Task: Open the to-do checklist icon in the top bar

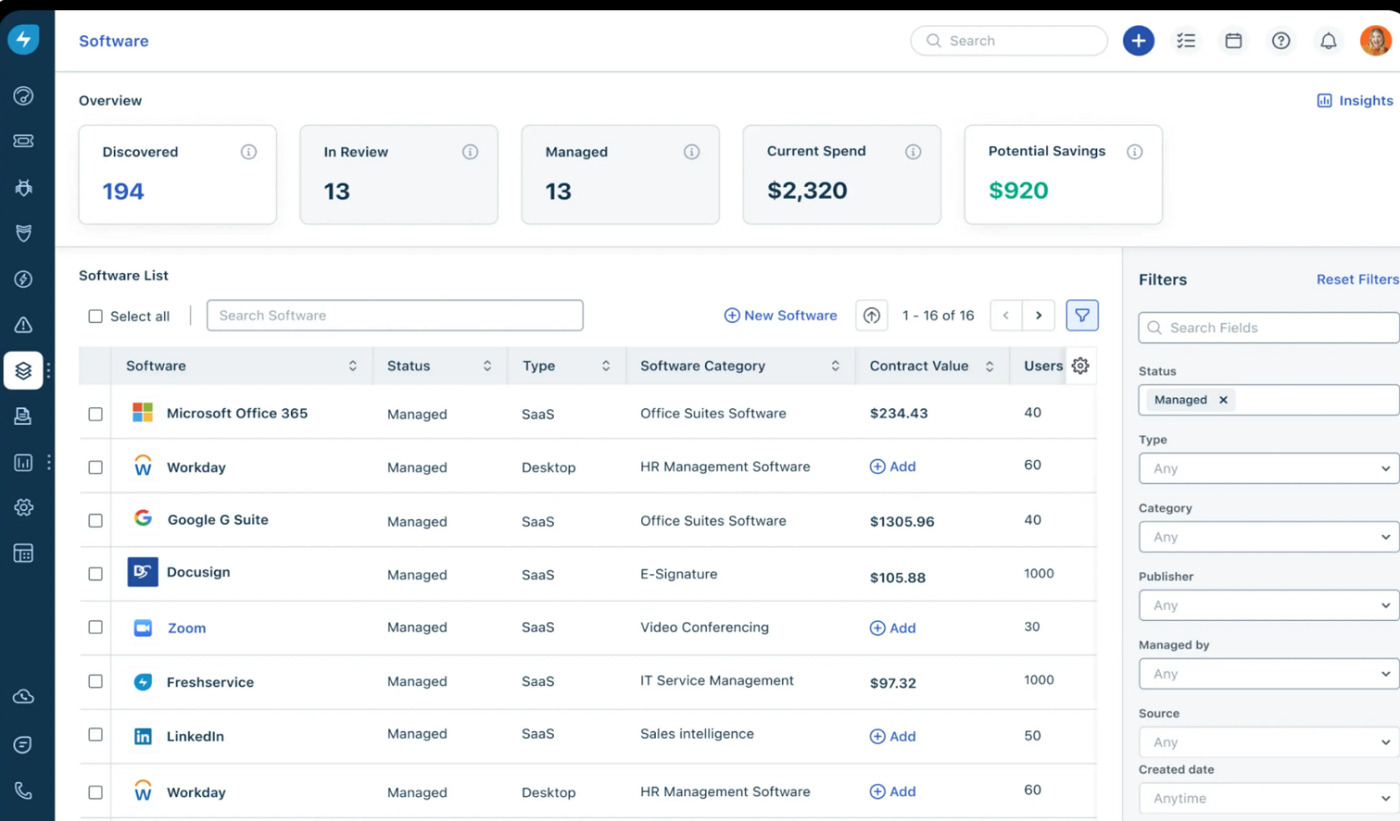Action: pyautogui.click(x=1186, y=40)
